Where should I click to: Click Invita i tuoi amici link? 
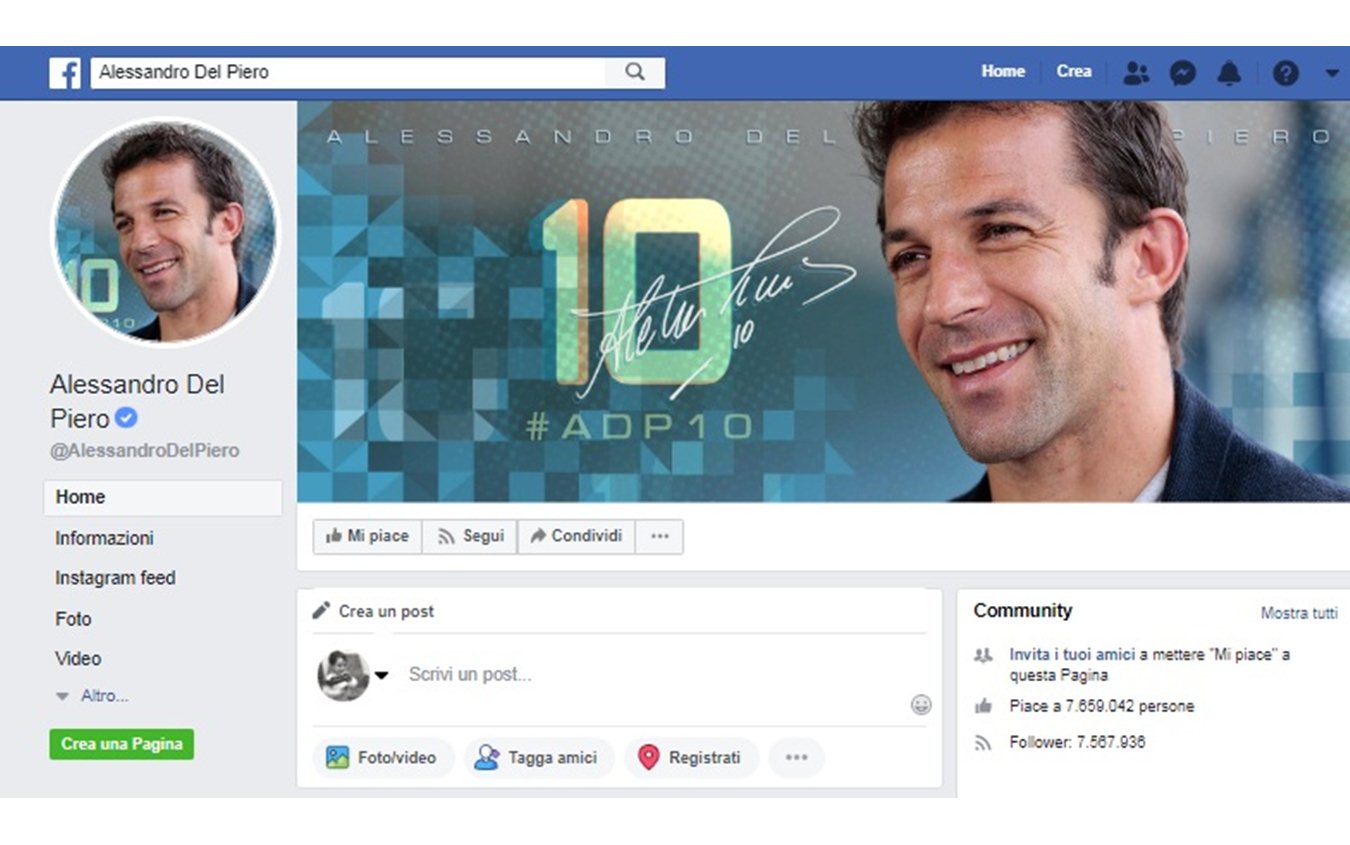click(x=1071, y=655)
